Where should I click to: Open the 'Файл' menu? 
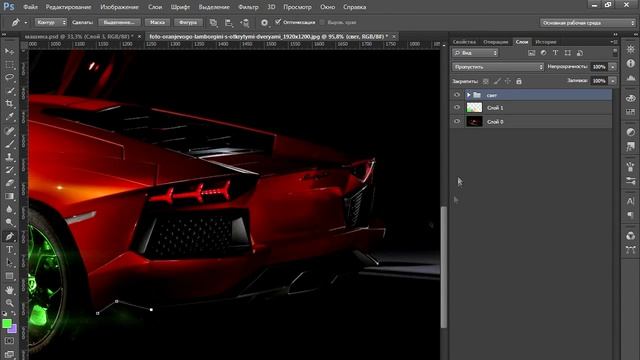click(31, 7)
